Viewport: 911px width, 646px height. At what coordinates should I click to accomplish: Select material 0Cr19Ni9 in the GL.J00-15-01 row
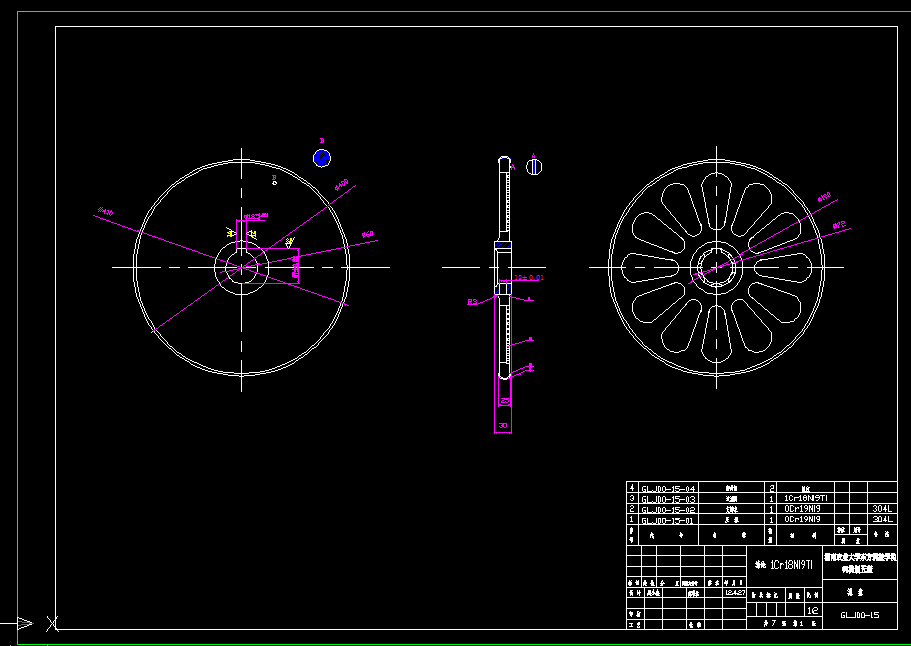[802, 519]
